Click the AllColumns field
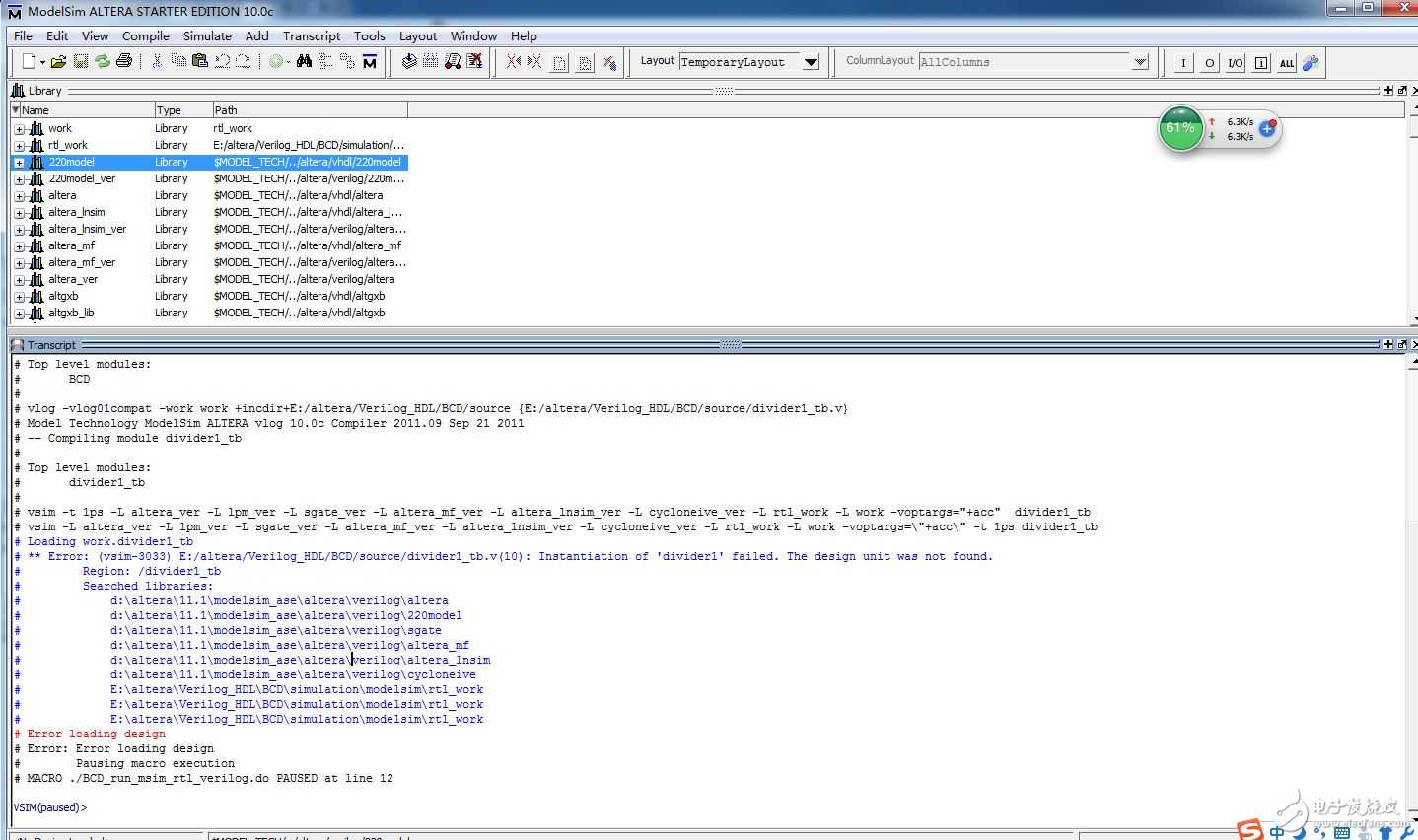1418x840 pixels. click(x=1024, y=62)
